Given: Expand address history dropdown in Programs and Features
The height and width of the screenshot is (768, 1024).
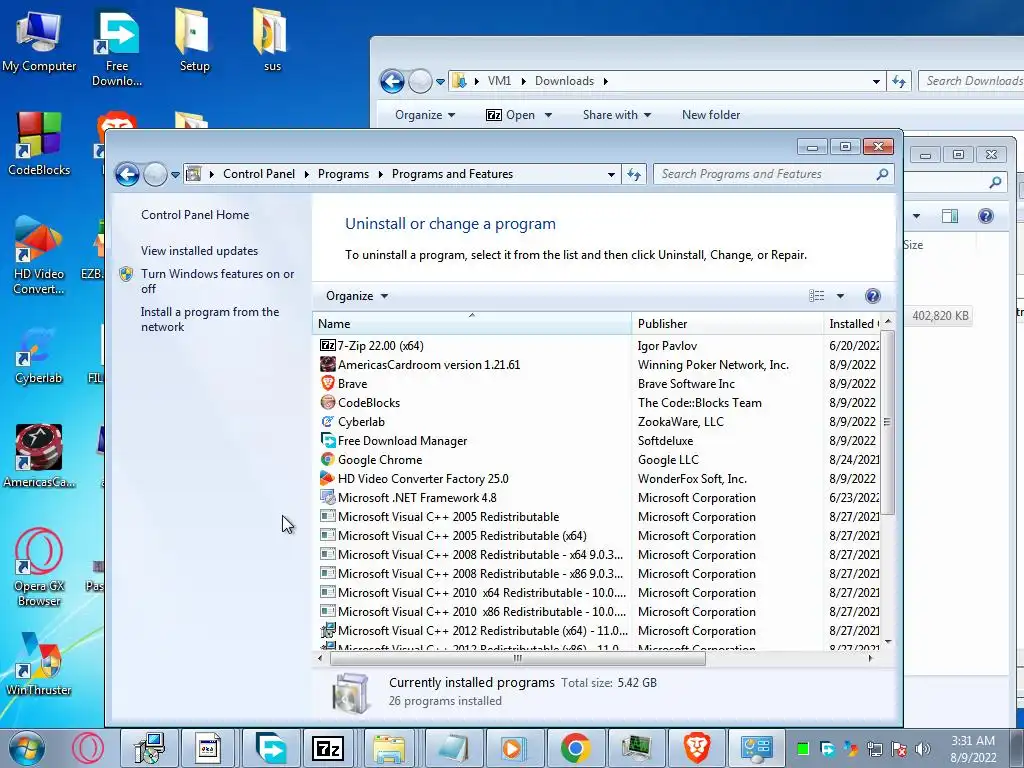Looking at the screenshot, I should tap(611, 174).
